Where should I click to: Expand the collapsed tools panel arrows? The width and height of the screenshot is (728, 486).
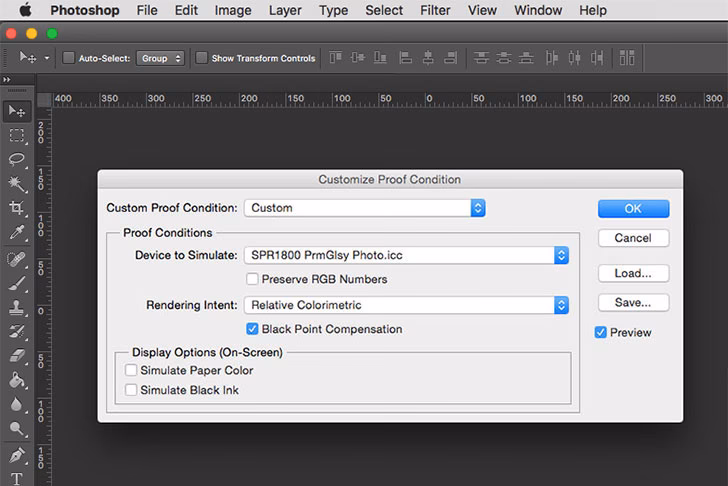point(6,80)
